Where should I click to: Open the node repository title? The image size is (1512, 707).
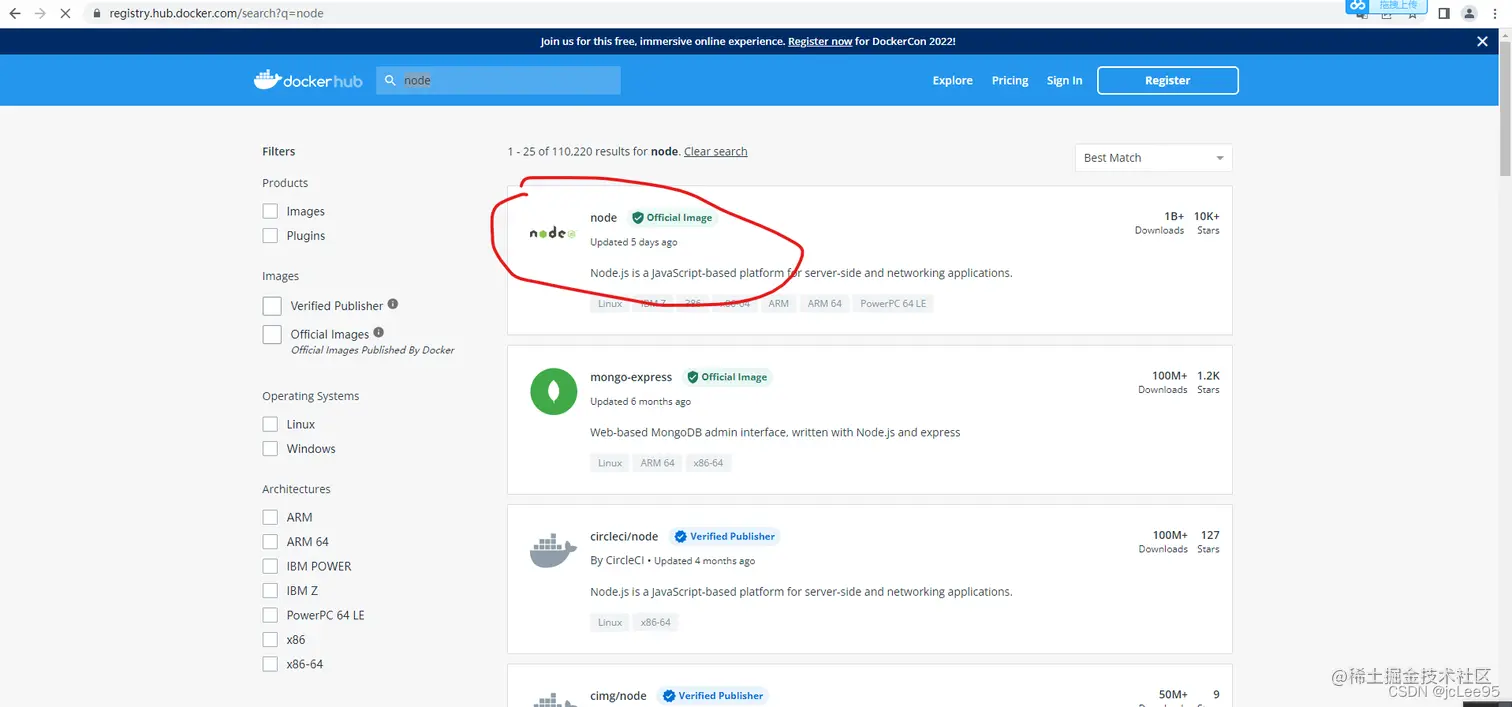[604, 217]
